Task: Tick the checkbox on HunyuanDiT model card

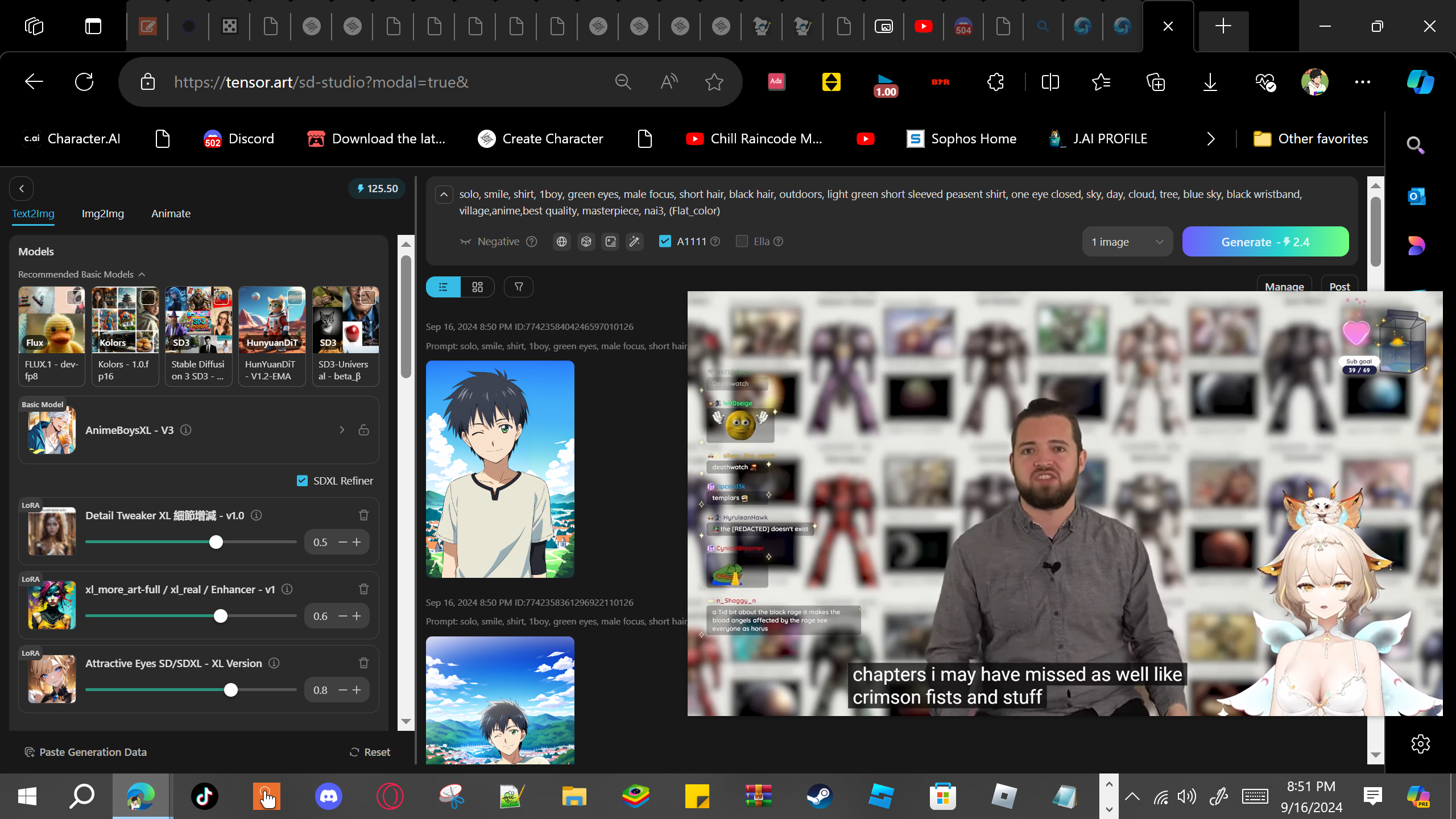Action: click(295, 297)
